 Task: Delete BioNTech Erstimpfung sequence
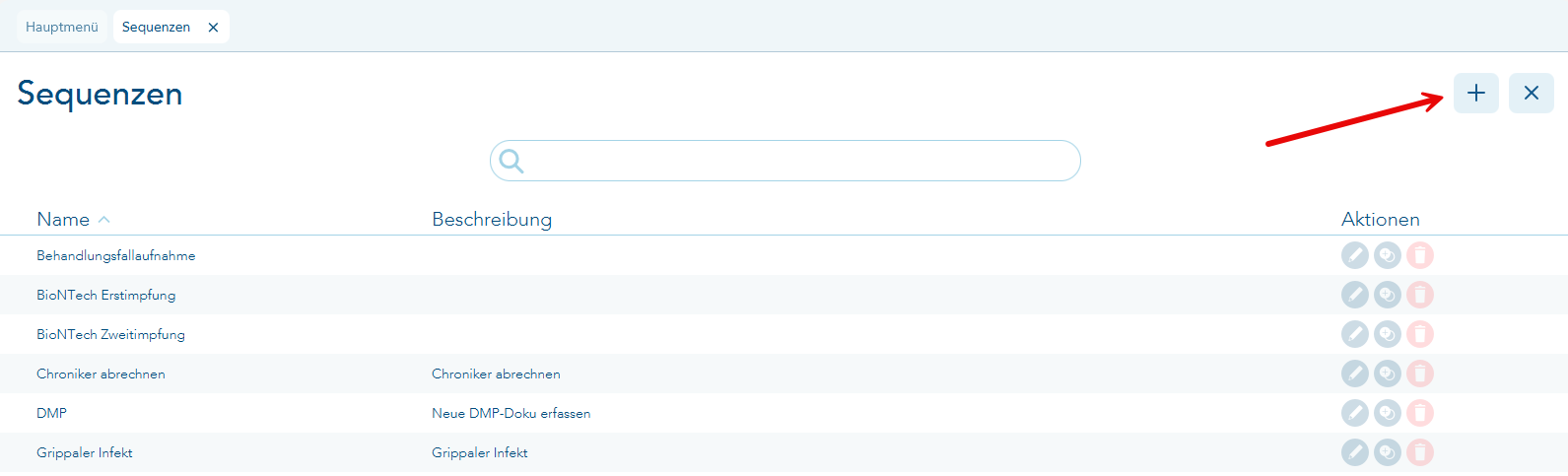click(x=1420, y=295)
